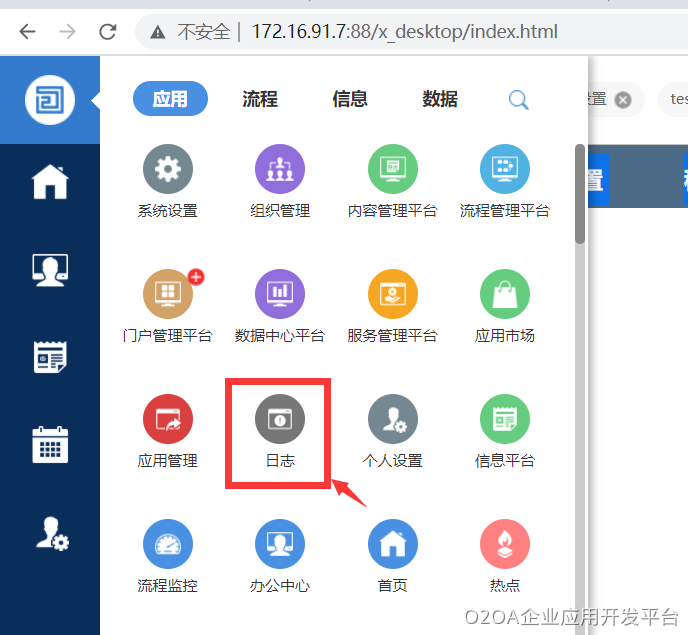Image resolution: width=688 pixels, height=635 pixels.
Task: Open 个人设置 app icon
Action: click(x=392, y=420)
